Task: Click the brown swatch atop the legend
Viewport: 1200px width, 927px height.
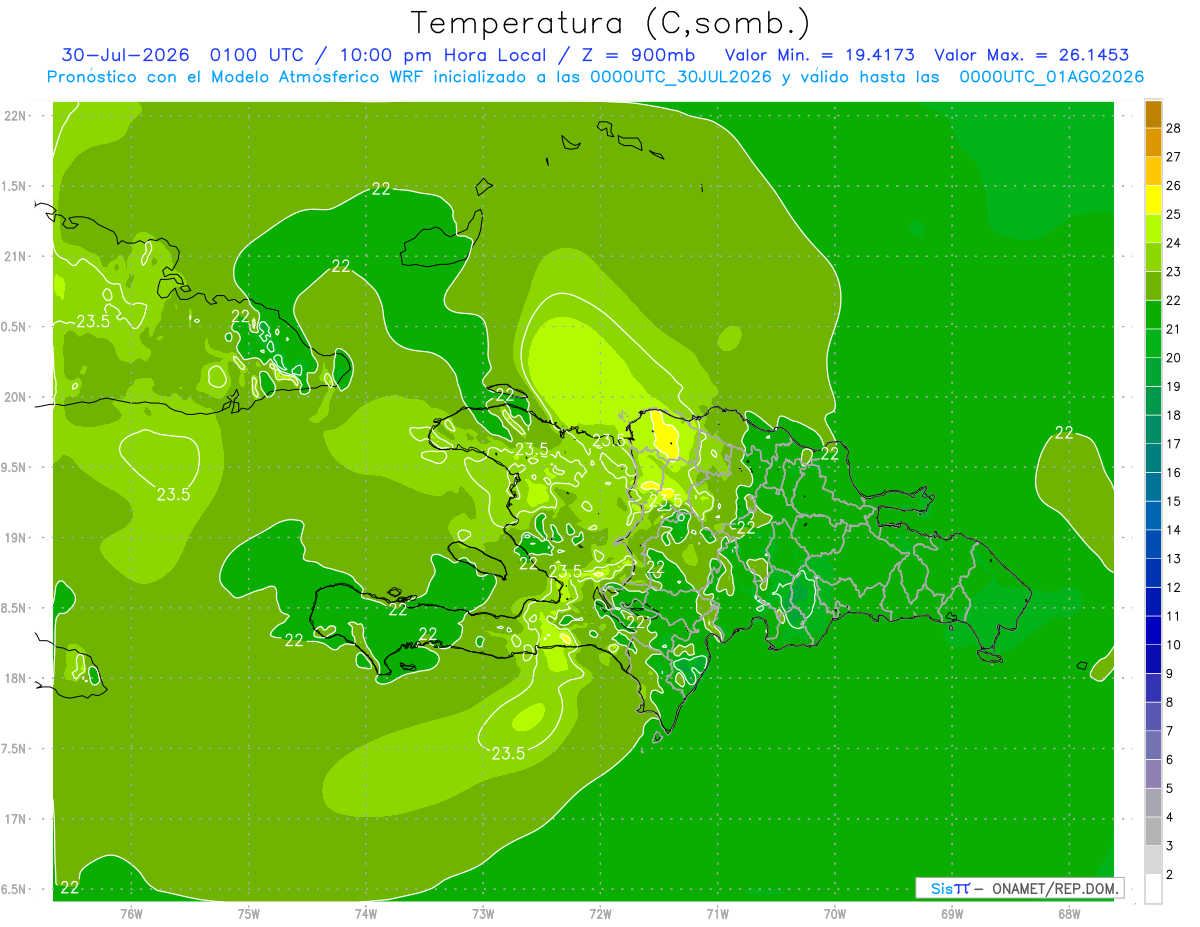Action: (x=1153, y=114)
